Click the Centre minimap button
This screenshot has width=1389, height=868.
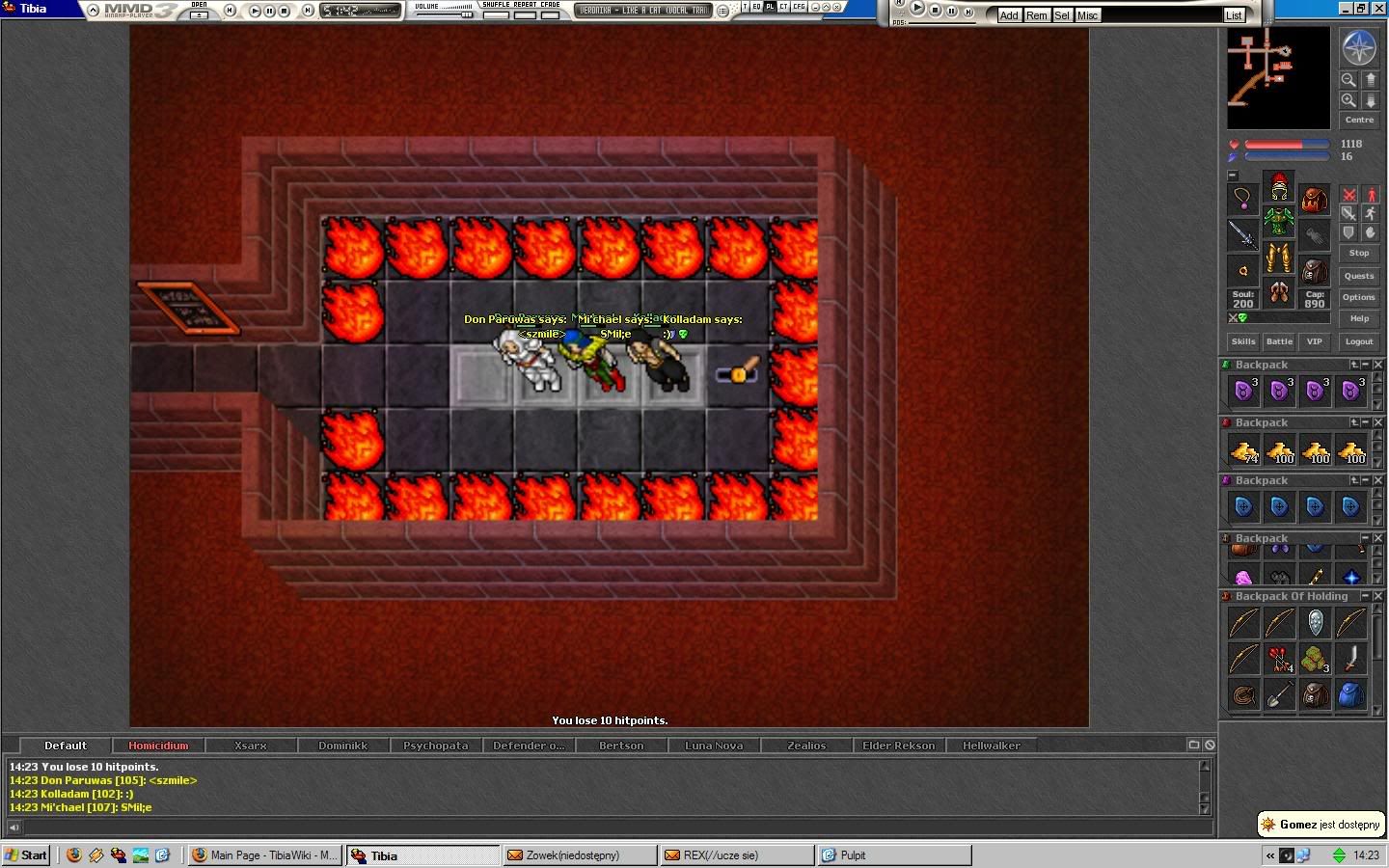[x=1359, y=120]
